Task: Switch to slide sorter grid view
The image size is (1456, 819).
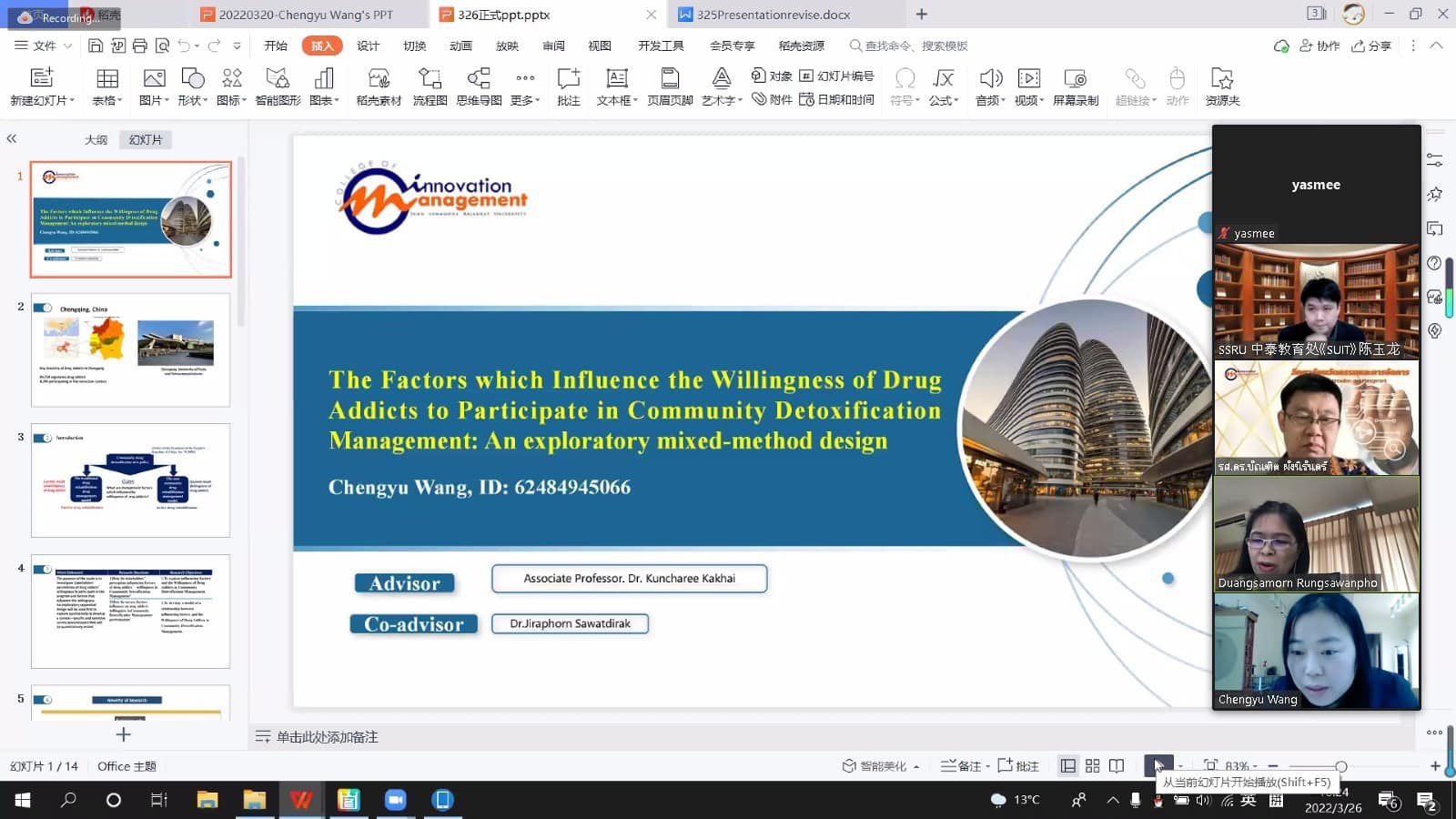Action: [1093, 766]
